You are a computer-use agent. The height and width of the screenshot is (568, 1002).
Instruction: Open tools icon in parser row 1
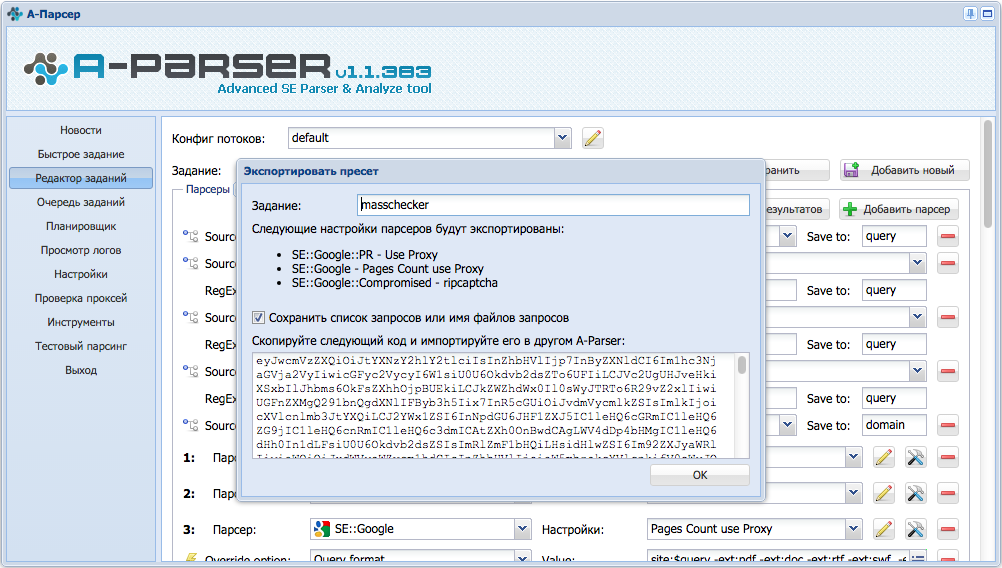click(916, 457)
